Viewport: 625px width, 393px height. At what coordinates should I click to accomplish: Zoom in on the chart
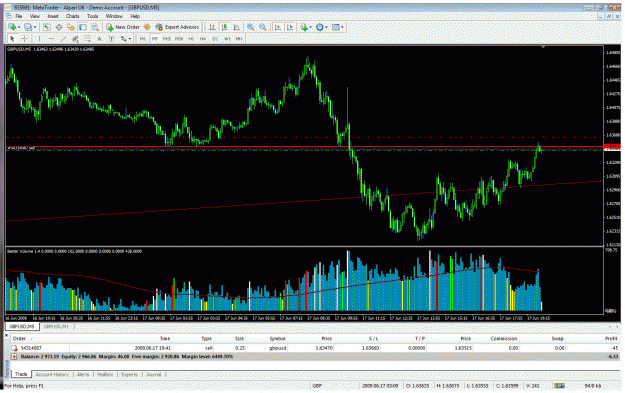coord(251,27)
